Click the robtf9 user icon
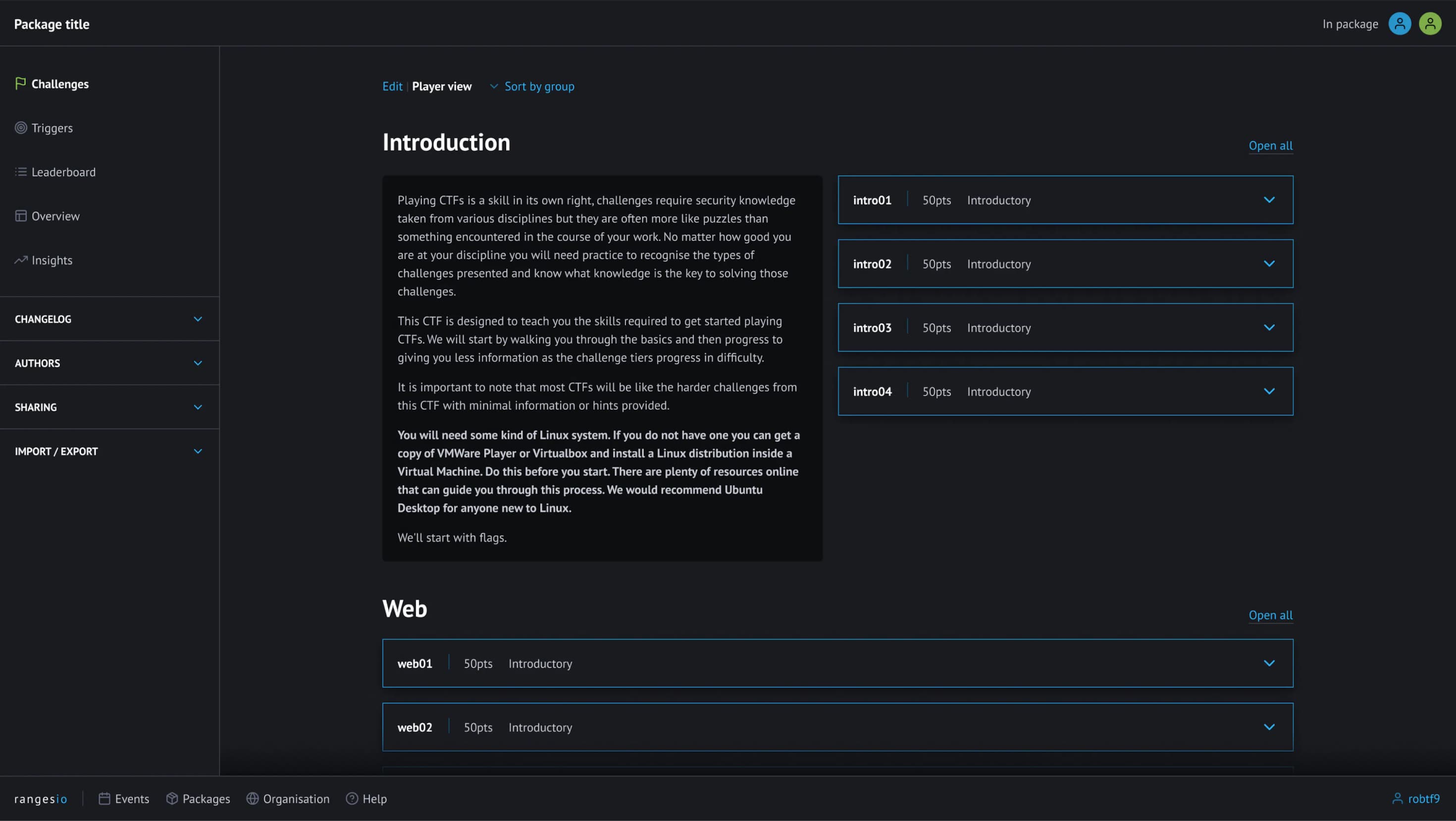 pyautogui.click(x=1397, y=798)
